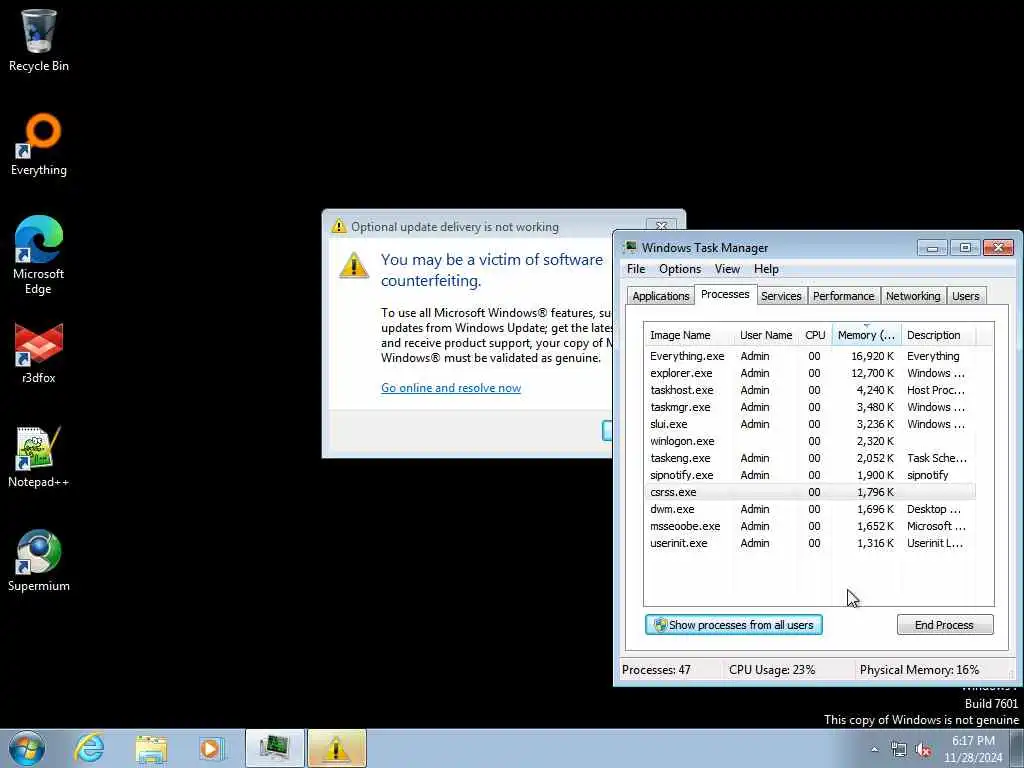Click the End Process button

pyautogui.click(x=944, y=625)
